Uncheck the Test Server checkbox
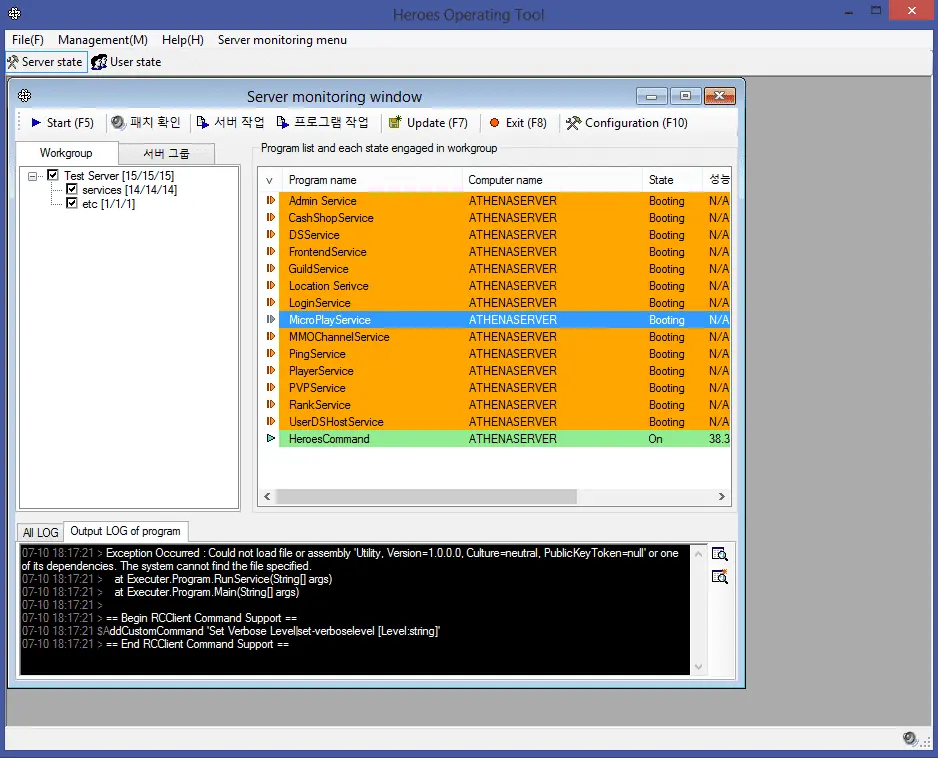 click(53, 175)
